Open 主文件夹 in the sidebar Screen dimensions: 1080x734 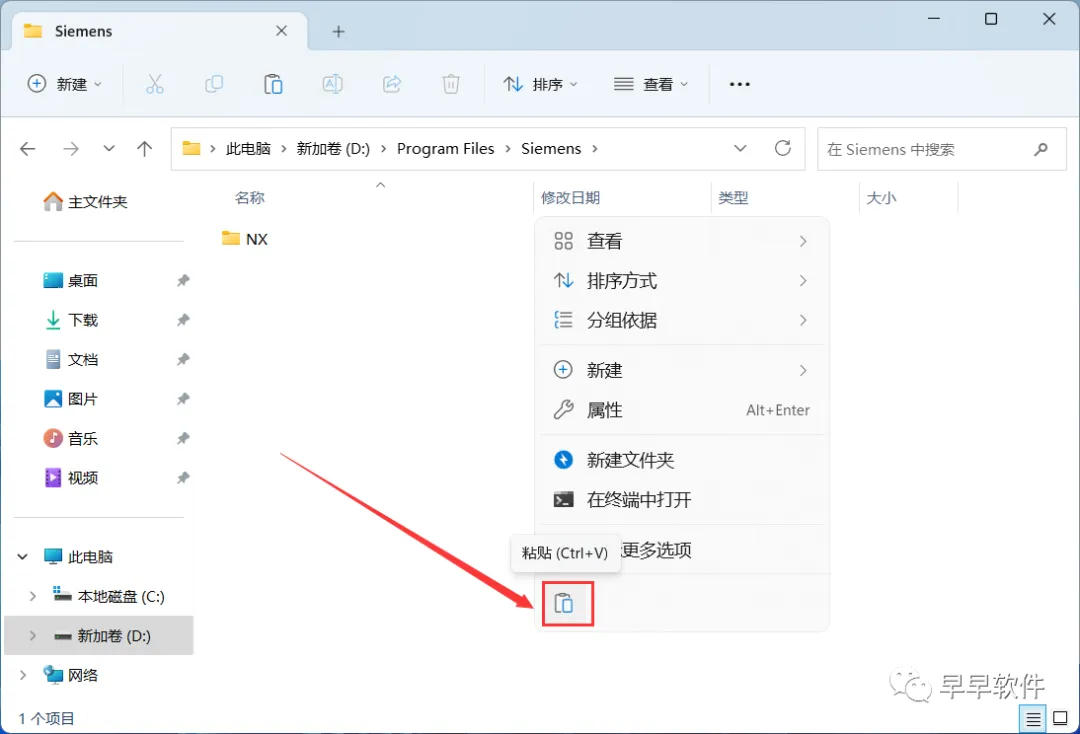coord(85,202)
